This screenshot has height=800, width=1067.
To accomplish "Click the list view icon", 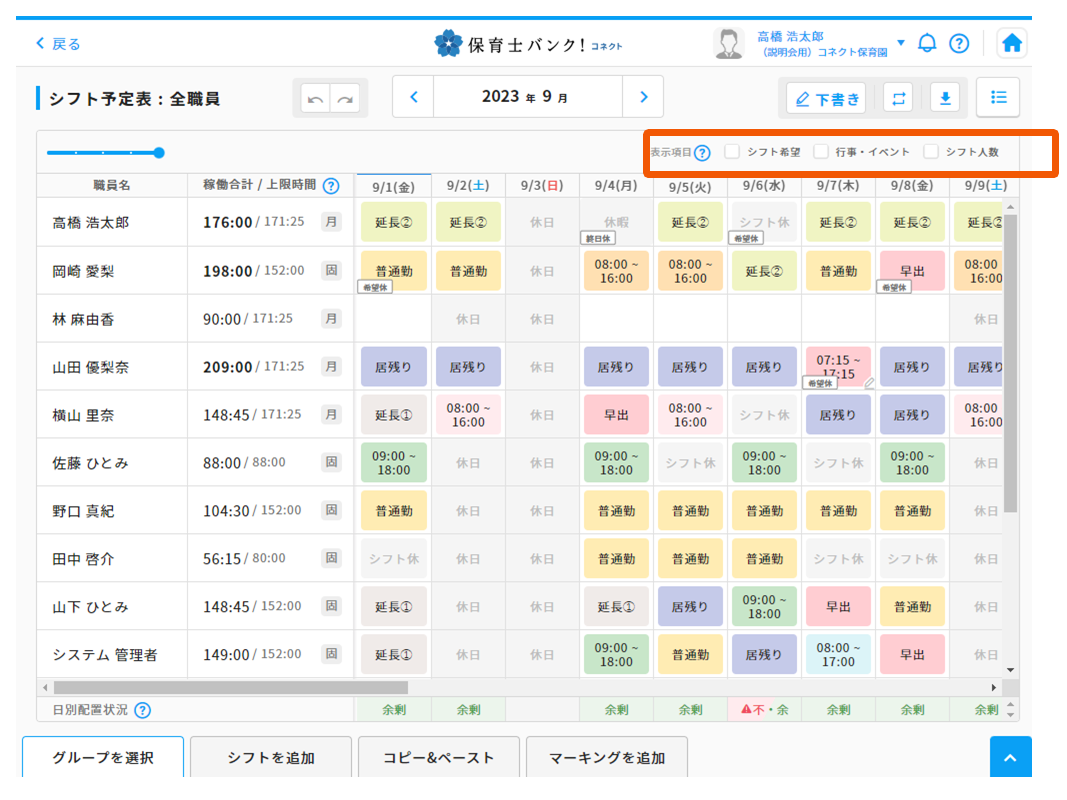I will (x=997, y=97).
